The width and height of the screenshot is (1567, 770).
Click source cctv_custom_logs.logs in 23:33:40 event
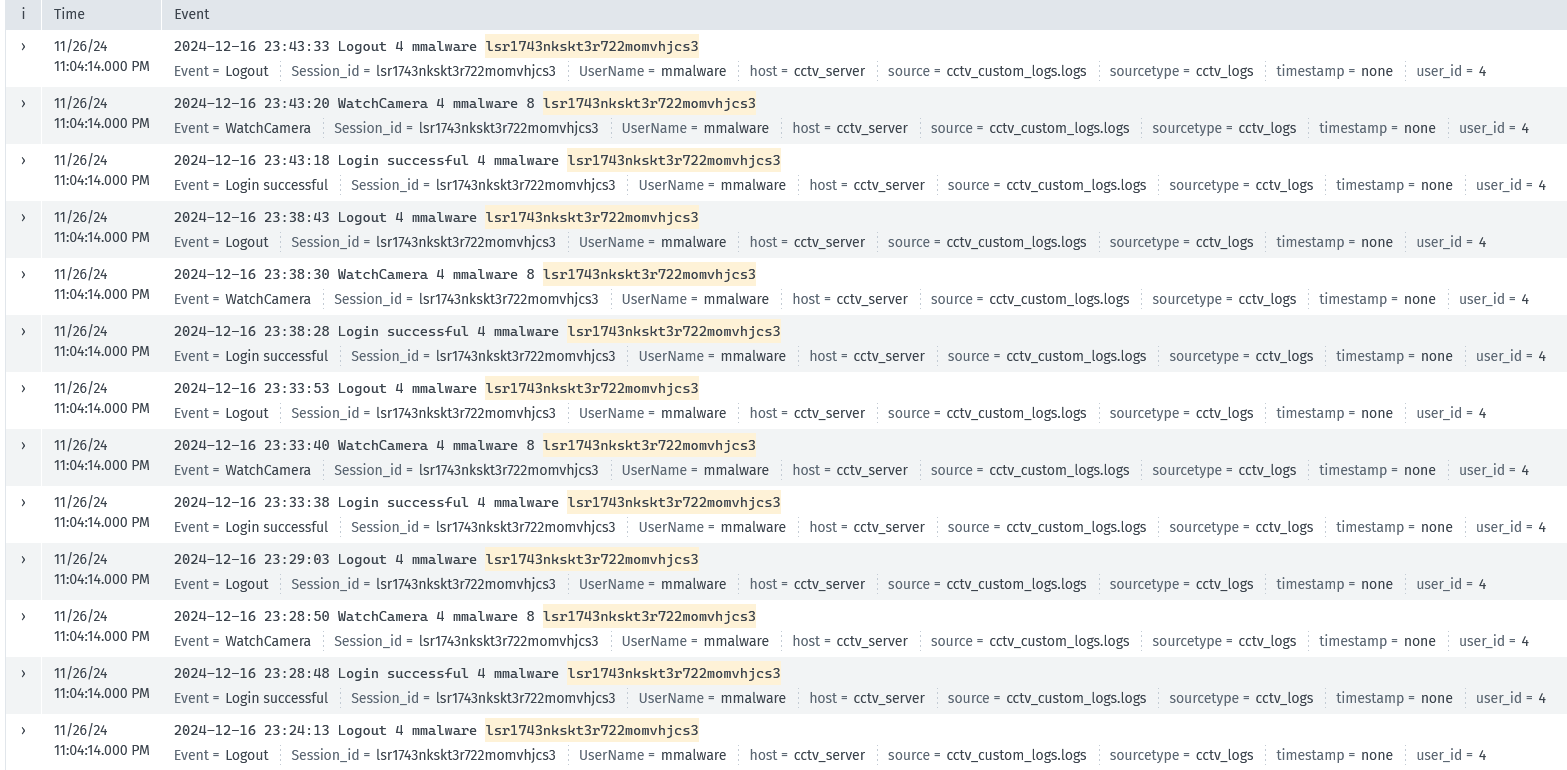click(x=1059, y=470)
